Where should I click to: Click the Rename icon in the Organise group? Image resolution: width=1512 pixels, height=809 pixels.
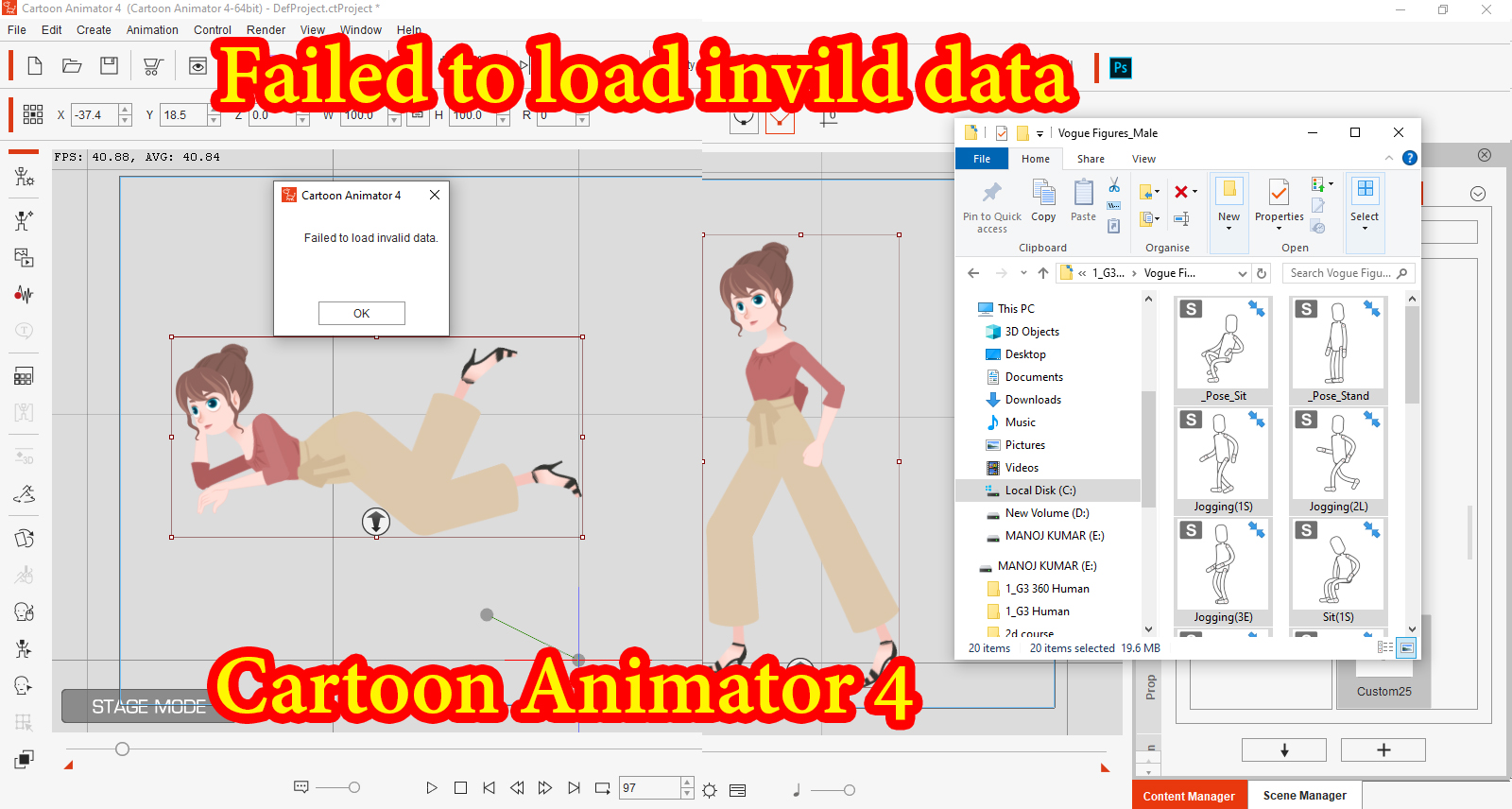(1181, 218)
